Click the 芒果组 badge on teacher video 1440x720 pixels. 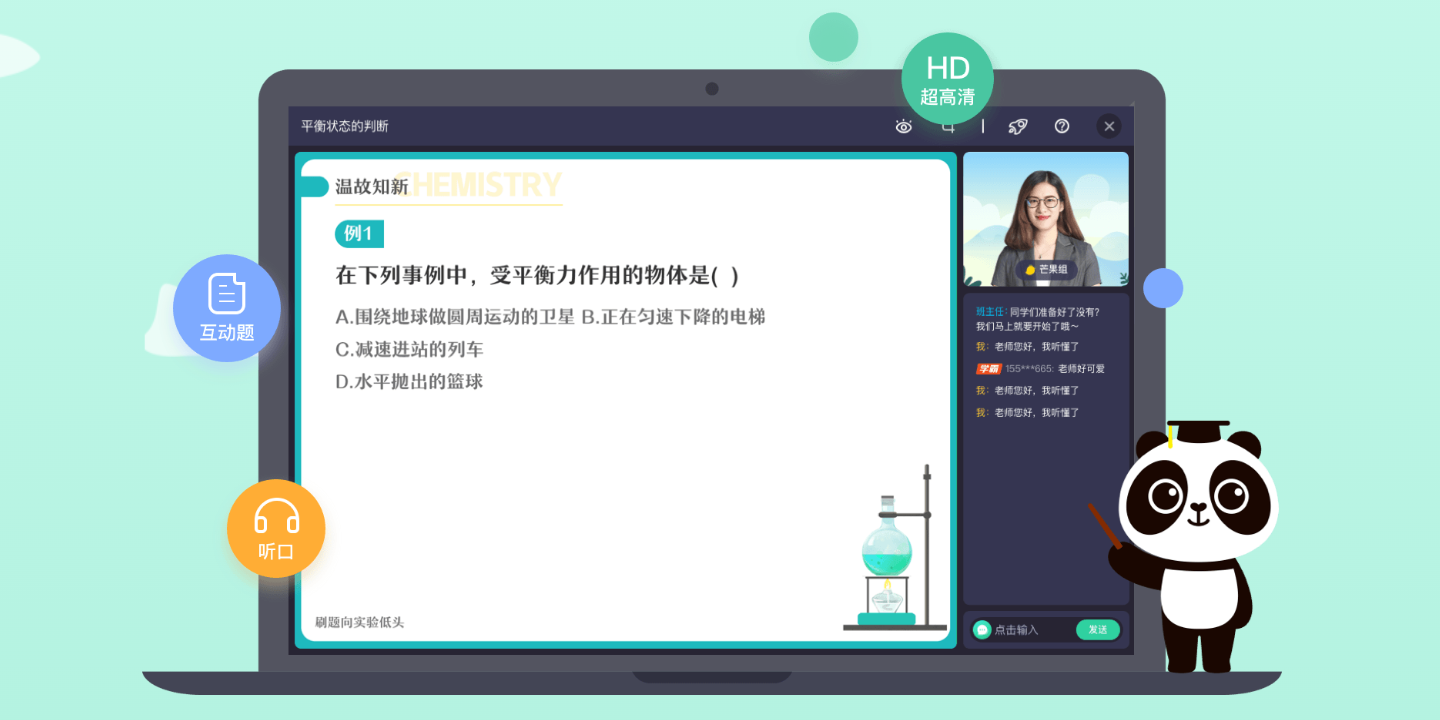tap(1046, 268)
